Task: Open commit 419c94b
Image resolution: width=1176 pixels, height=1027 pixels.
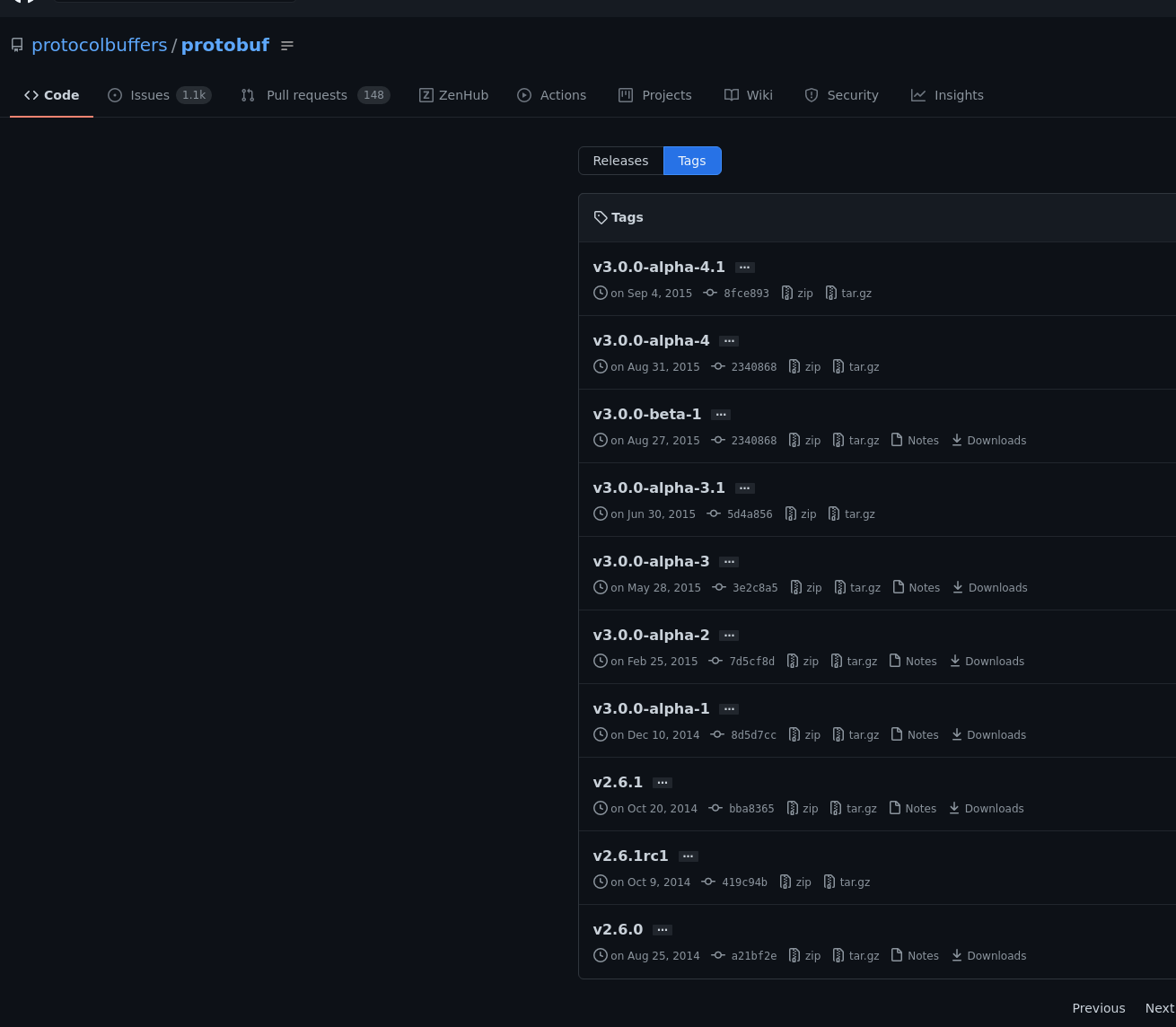Action: click(x=734, y=882)
